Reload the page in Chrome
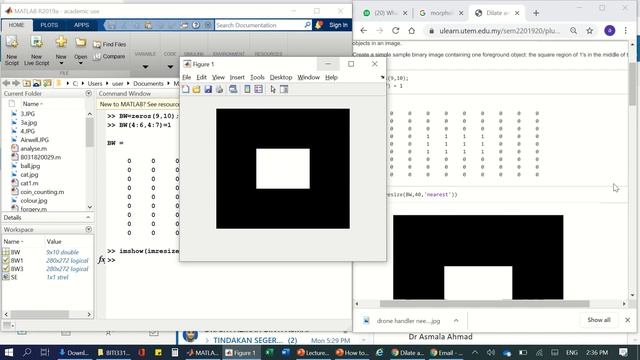This screenshot has width=640, height=360. tap(396, 31)
